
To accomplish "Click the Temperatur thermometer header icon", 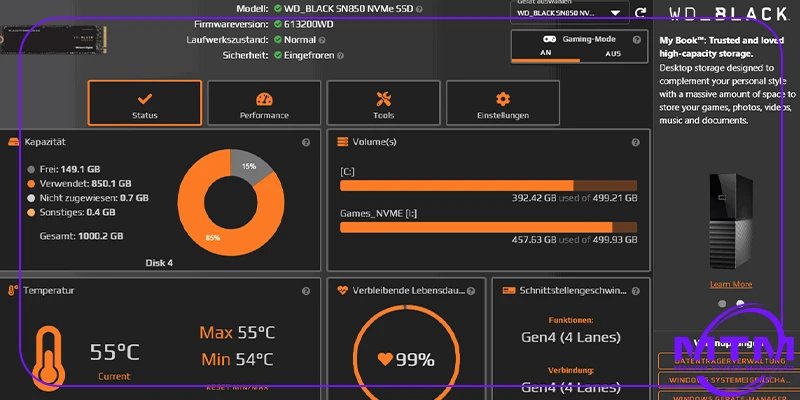I will 13,290.
